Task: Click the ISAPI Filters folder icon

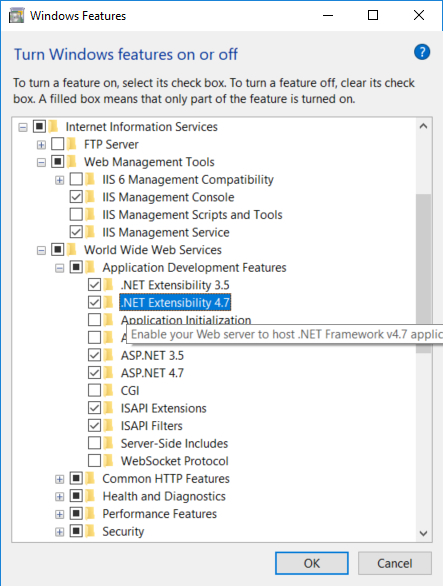Action: click(x=108, y=425)
